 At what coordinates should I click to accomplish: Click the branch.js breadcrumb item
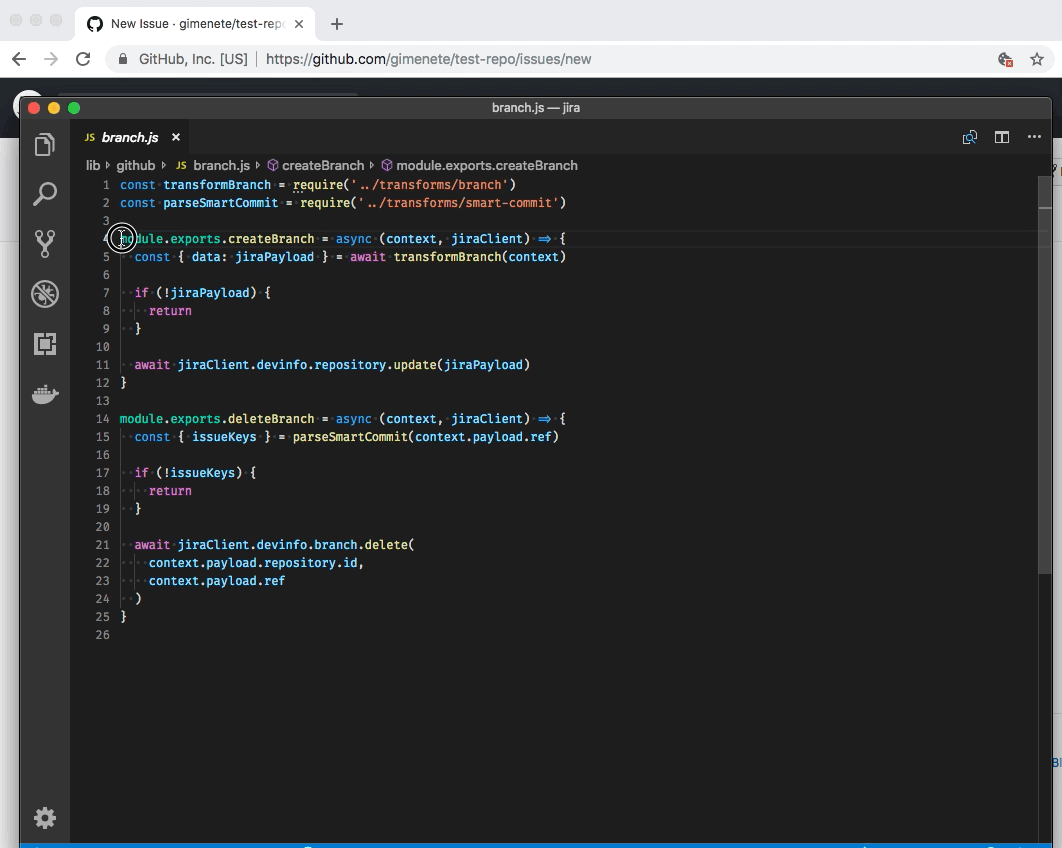(221, 165)
